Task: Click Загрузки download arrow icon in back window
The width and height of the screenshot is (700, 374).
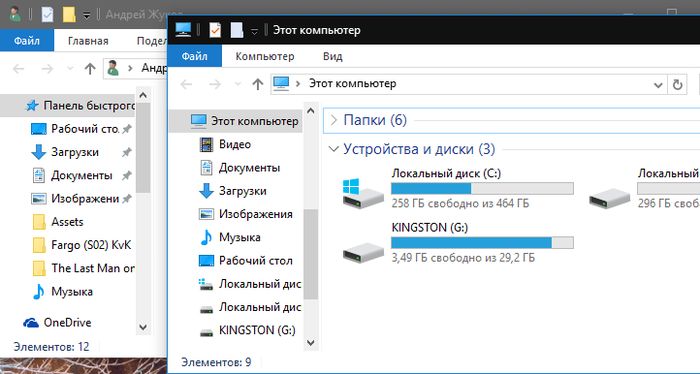Action: [39, 152]
